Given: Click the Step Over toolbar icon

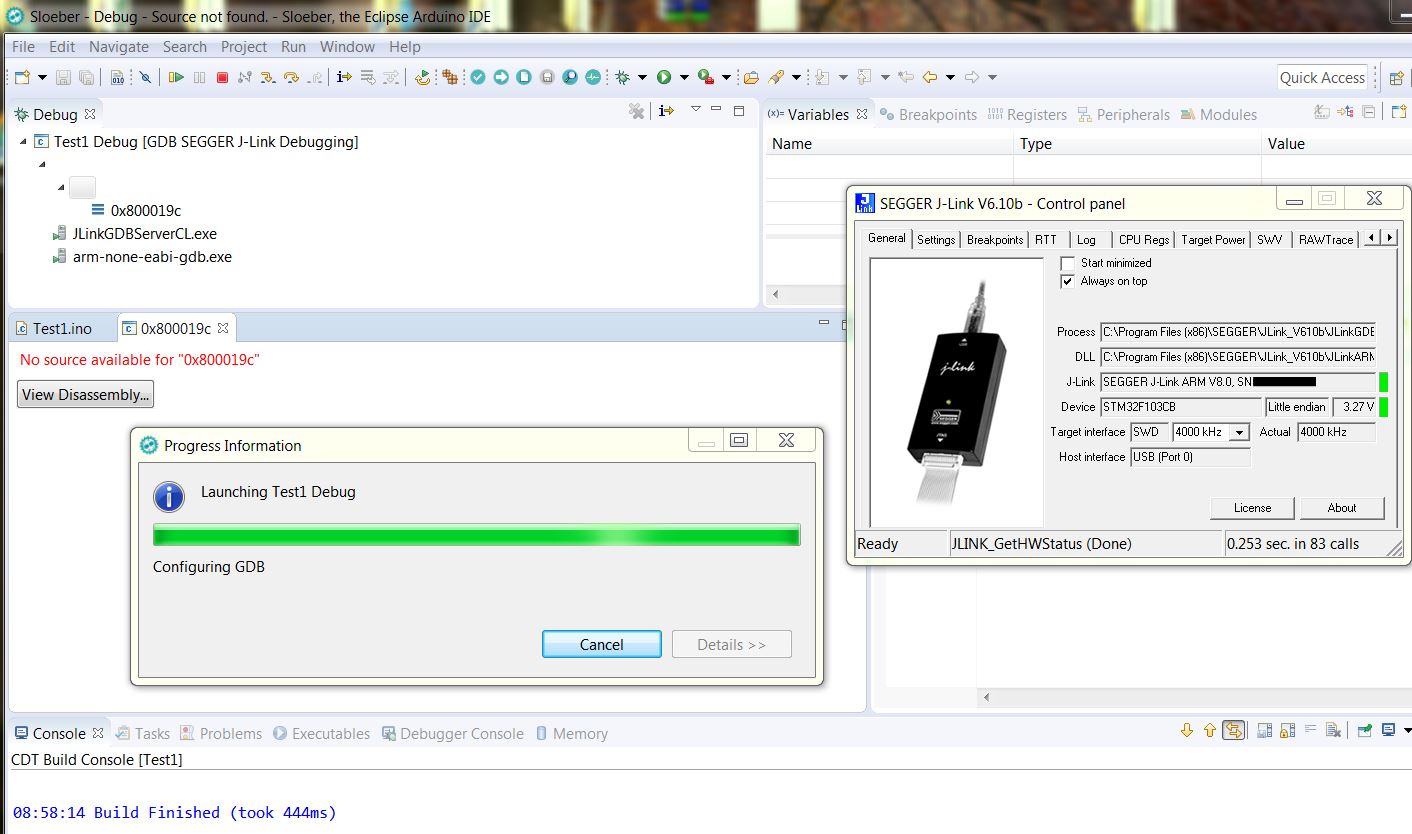Looking at the screenshot, I should (291, 77).
